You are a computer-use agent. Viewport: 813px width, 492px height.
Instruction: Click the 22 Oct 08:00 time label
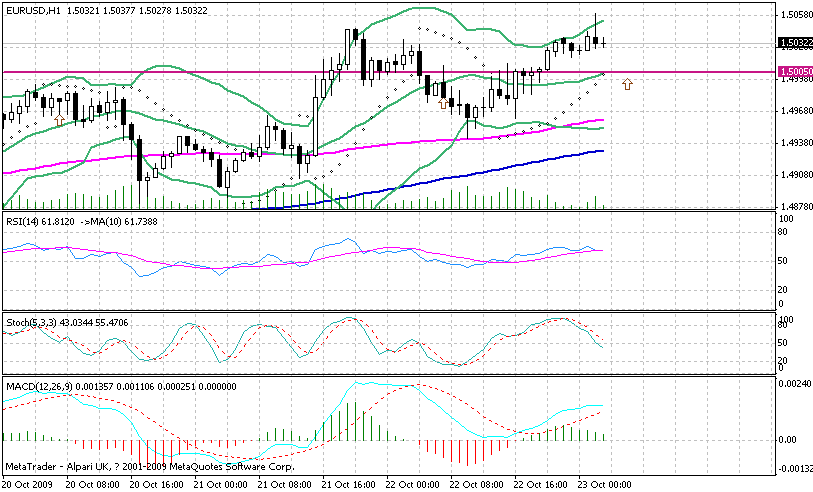click(x=477, y=485)
